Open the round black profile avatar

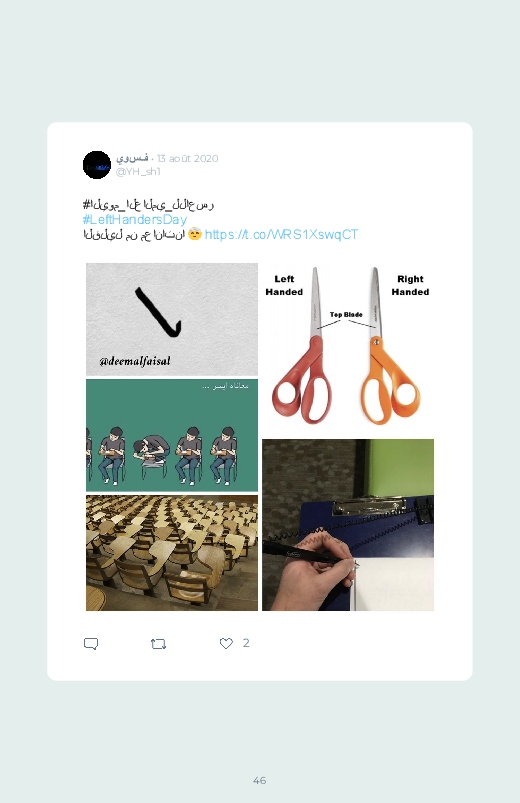click(x=97, y=165)
